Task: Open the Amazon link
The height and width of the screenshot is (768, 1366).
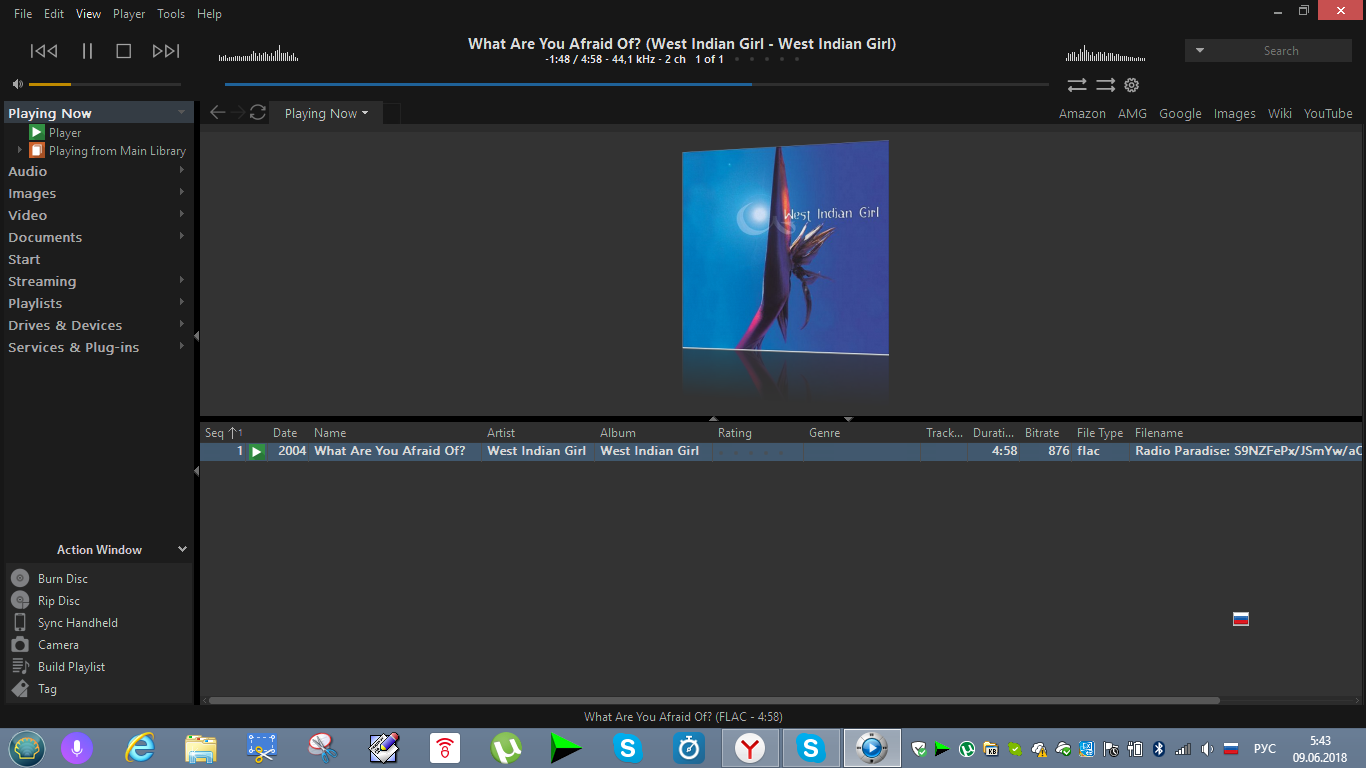Action: [x=1082, y=113]
